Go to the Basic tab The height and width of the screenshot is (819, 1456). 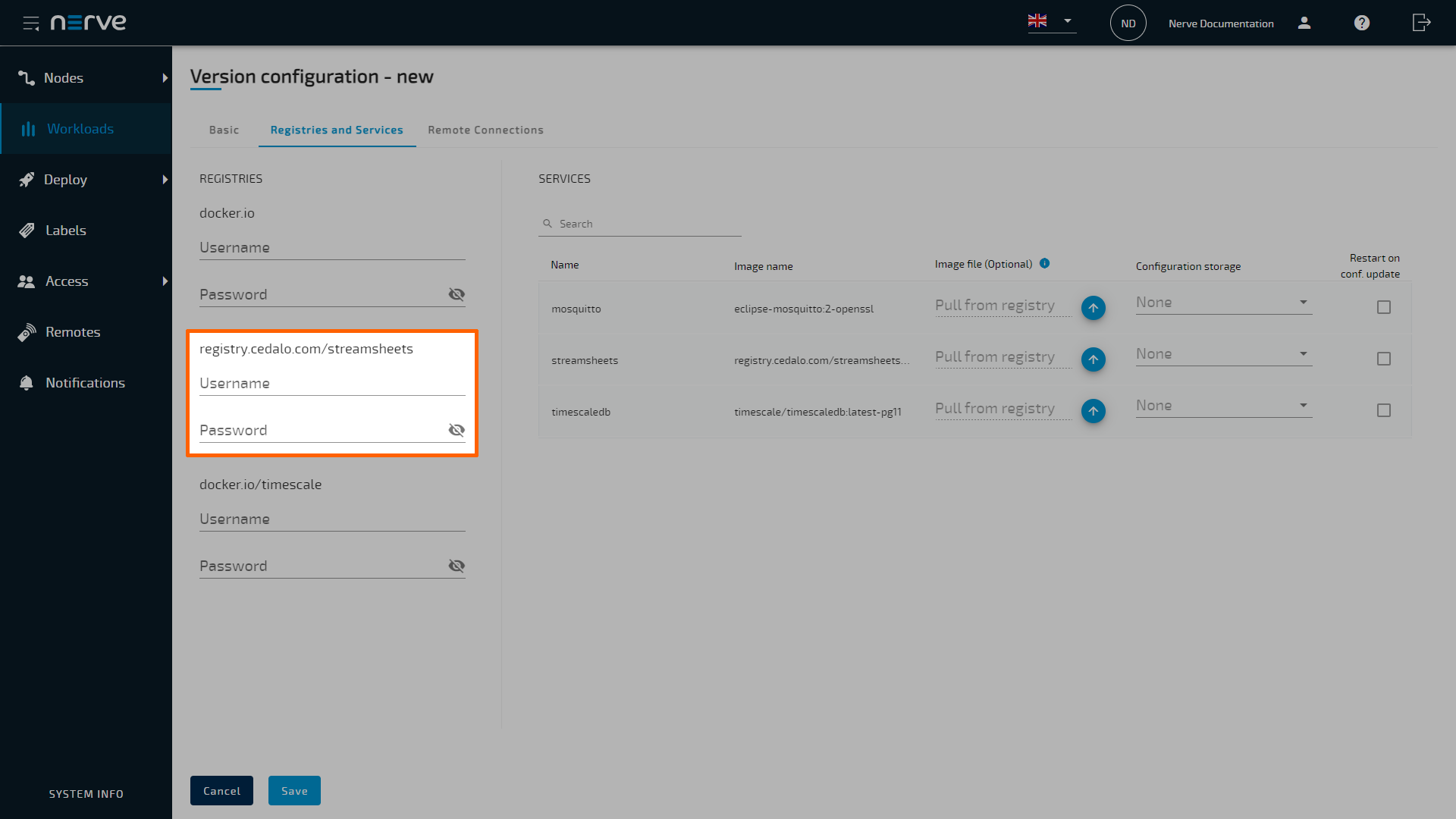223,130
